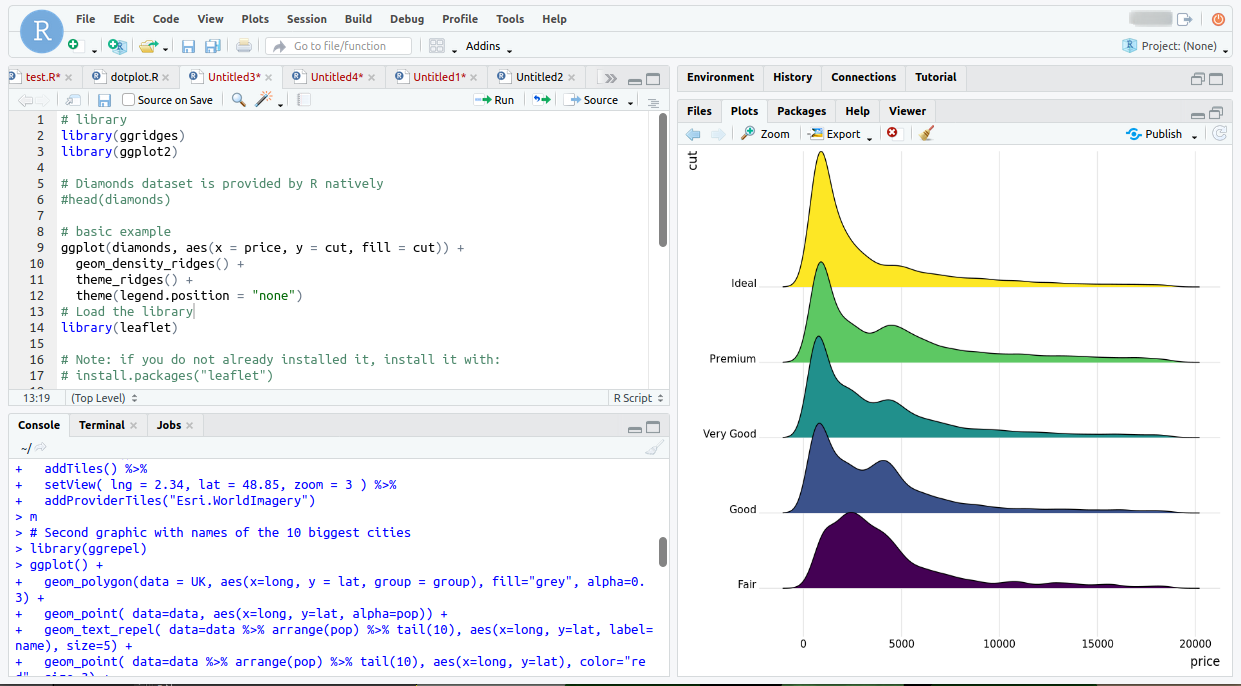This screenshot has height=686, width=1241.
Task: Save the current script with the save icon
Action: 104,100
